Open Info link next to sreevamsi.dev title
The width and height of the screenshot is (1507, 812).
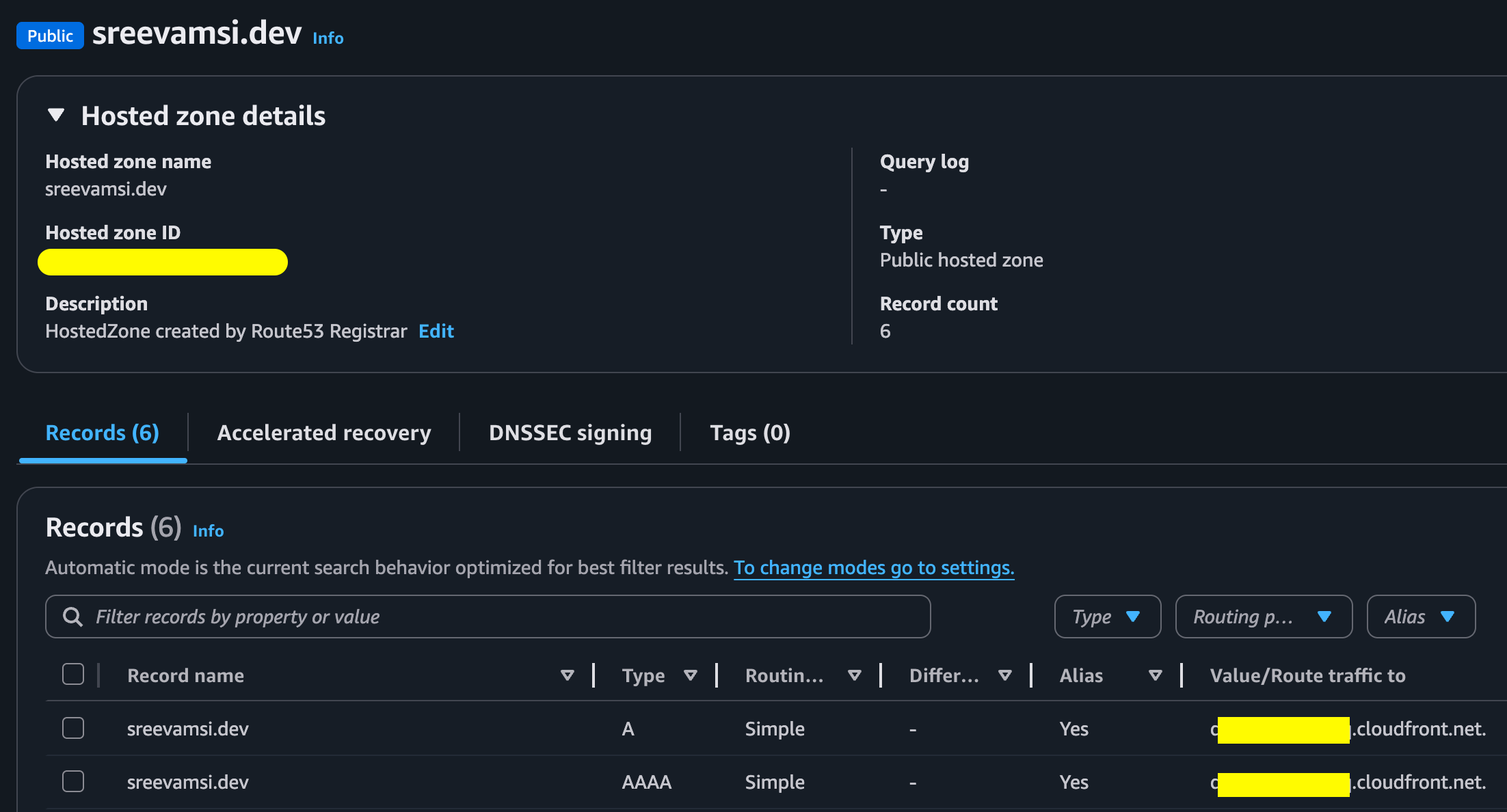point(328,38)
